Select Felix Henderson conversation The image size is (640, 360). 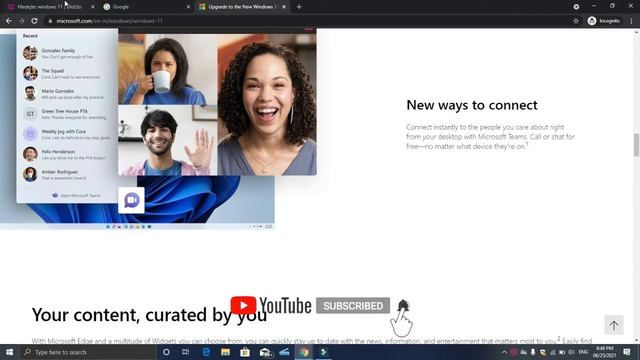coord(67,154)
